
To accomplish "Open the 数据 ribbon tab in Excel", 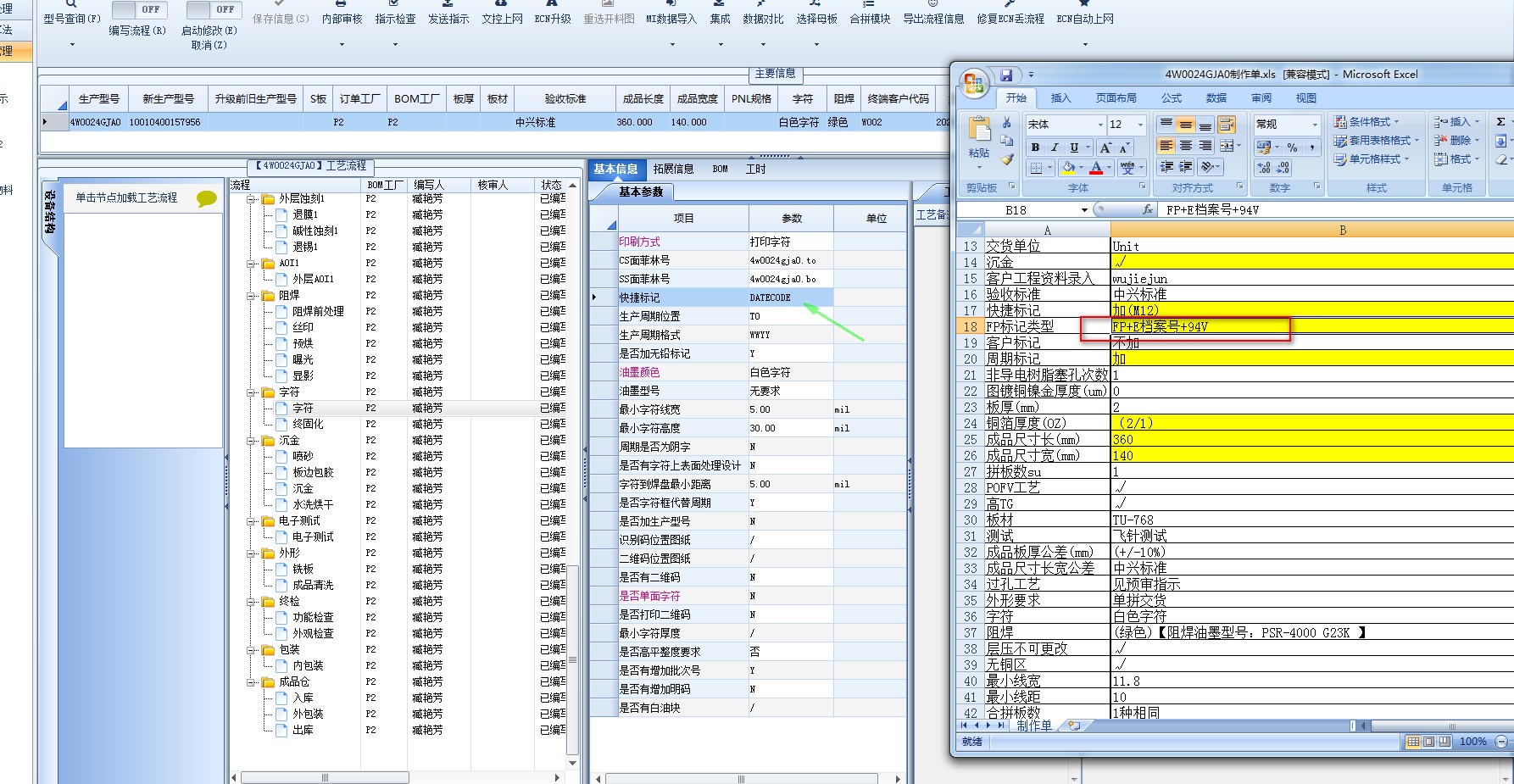I will 1216,98.
